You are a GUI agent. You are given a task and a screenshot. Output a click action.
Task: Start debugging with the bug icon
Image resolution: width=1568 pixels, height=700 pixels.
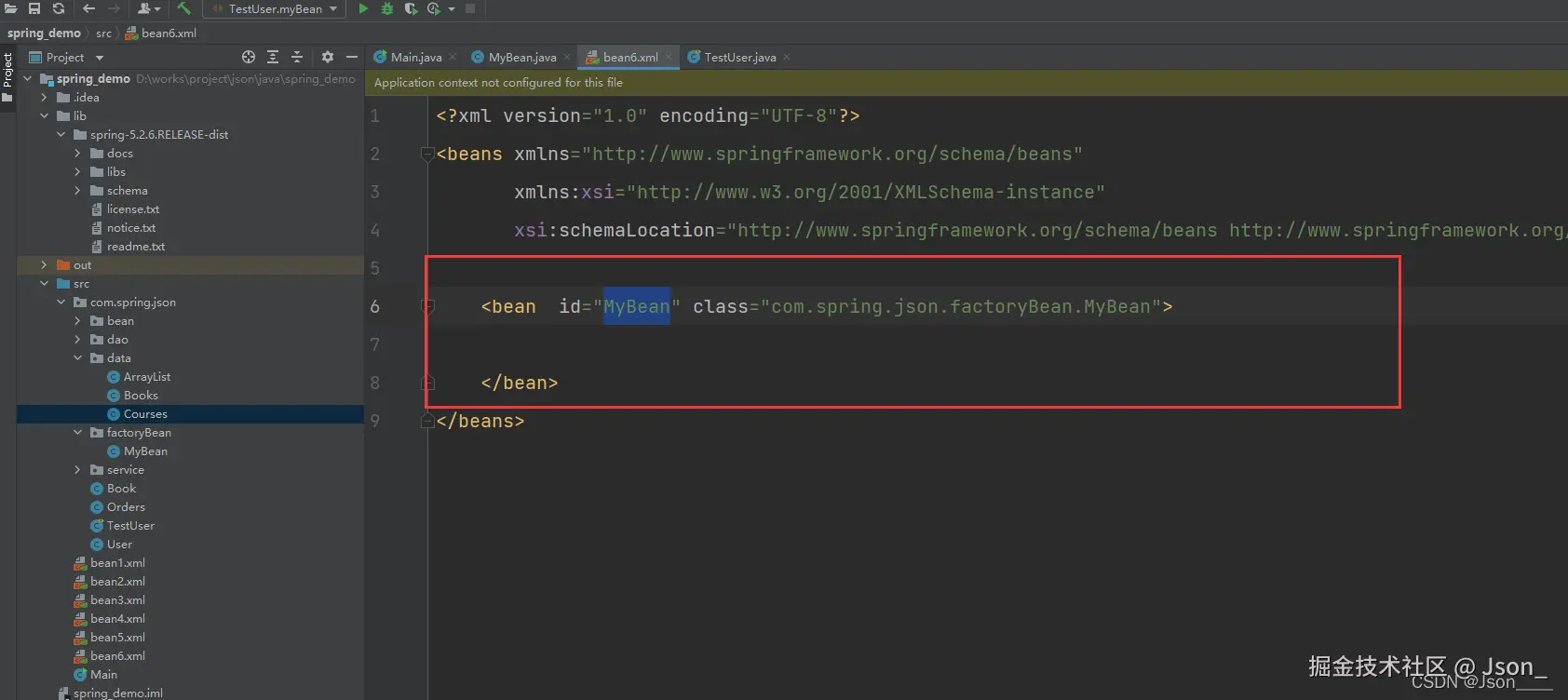point(387,8)
